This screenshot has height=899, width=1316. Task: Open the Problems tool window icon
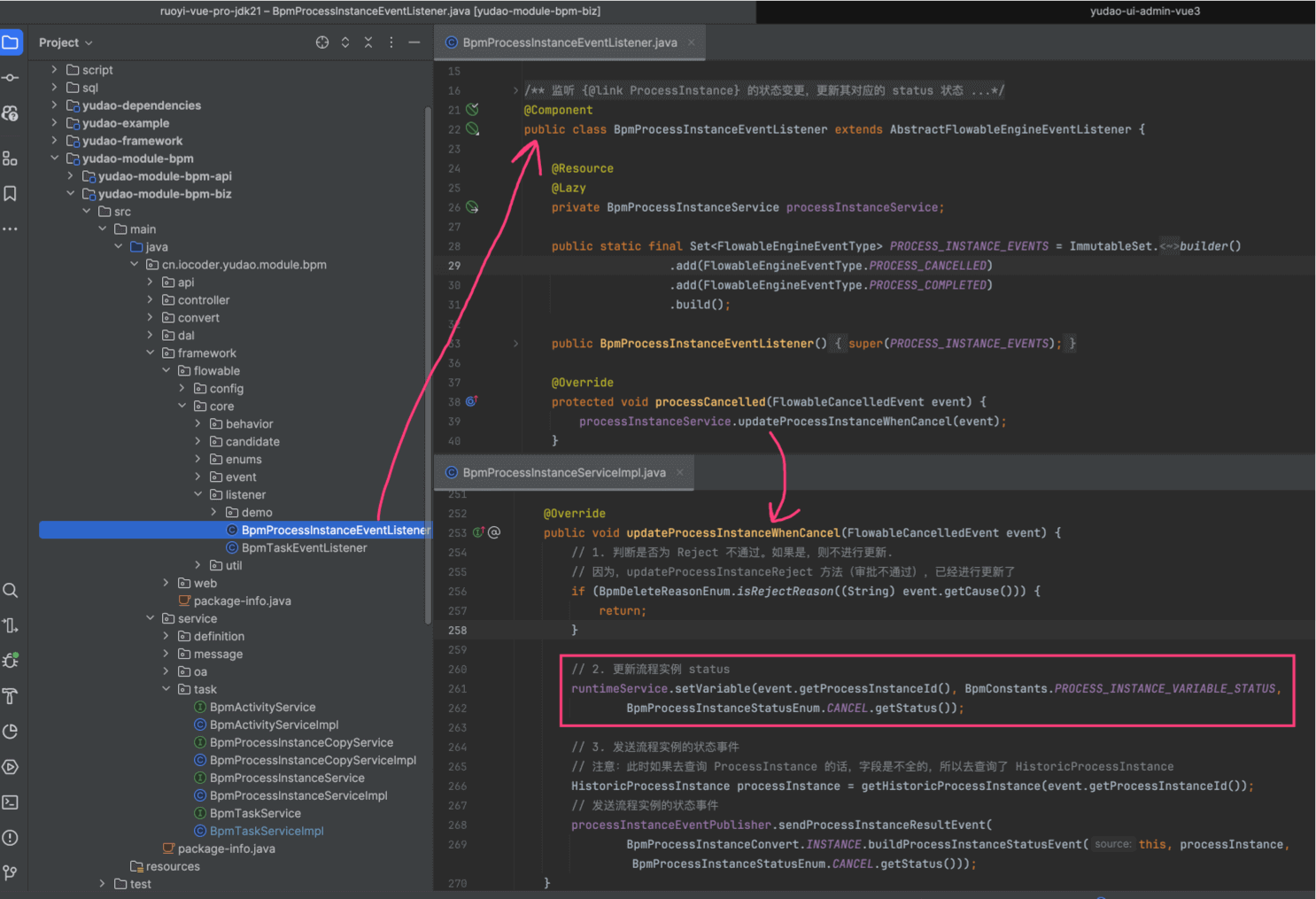coord(11,838)
